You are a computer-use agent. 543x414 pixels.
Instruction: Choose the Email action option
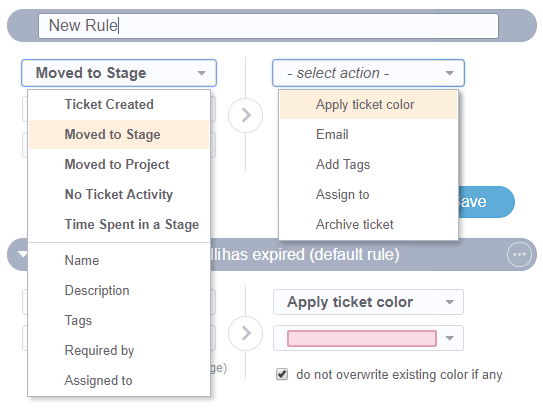pyautogui.click(x=368, y=134)
